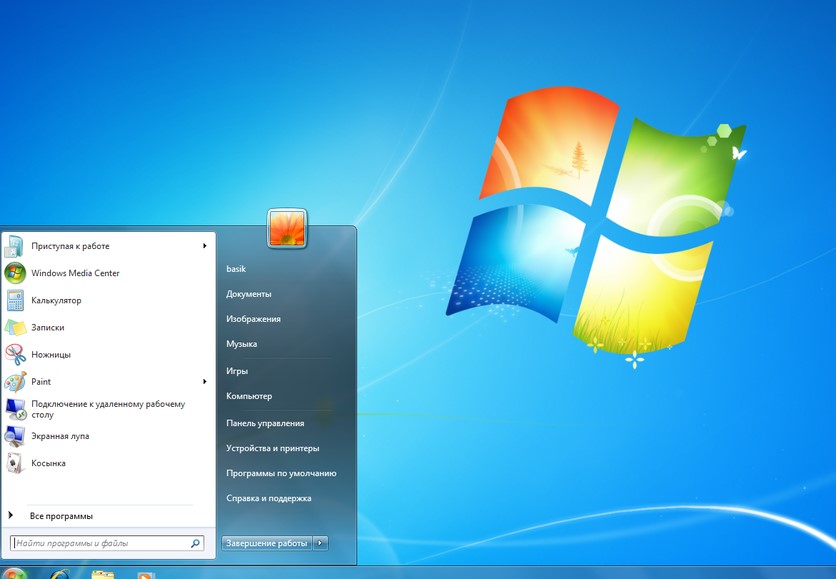
Task: Open the Ножницы scissors icon
Action: click(15, 354)
